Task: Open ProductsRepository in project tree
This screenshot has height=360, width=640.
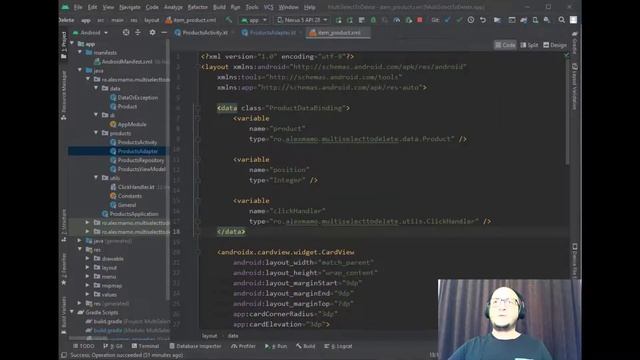Action: pos(140,160)
